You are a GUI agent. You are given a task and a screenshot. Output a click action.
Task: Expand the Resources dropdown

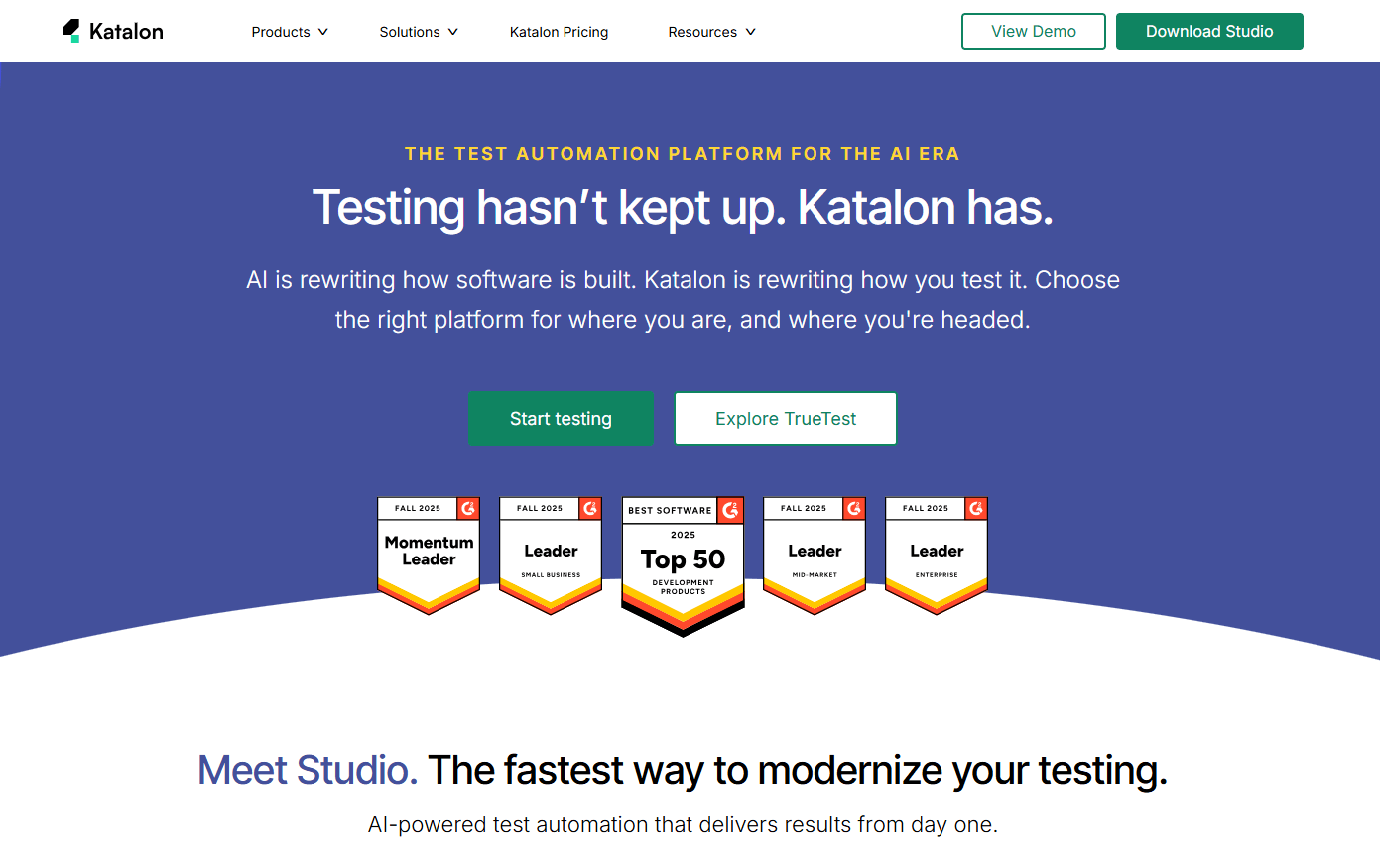point(711,31)
